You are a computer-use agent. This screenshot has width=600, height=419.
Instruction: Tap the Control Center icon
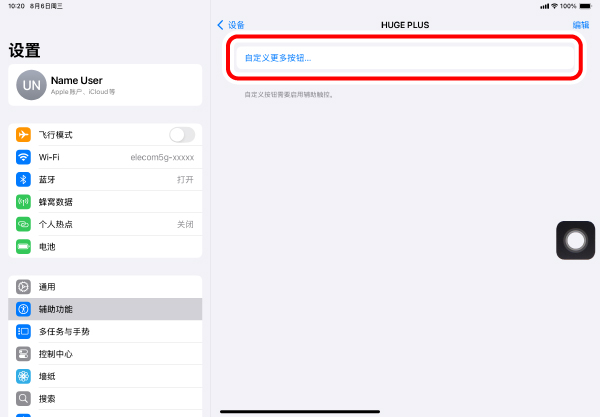24,354
